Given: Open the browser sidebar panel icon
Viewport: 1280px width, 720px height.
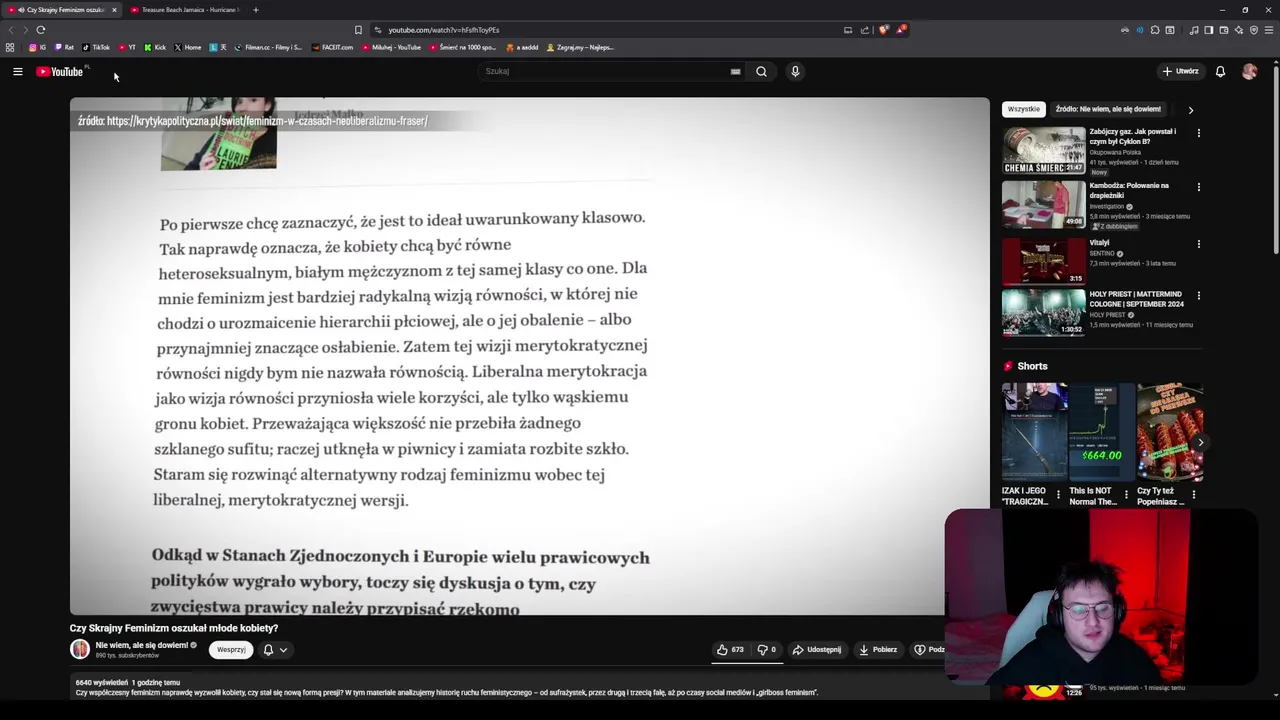Looking at the screenshot, I should [1208, 30].
